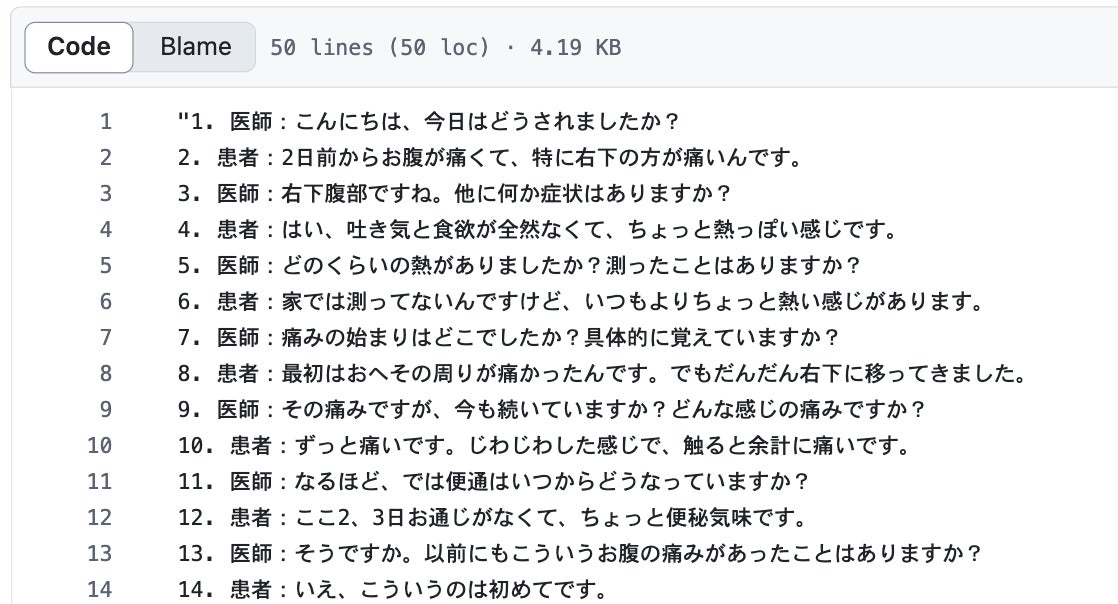Select line number 9

106,410
